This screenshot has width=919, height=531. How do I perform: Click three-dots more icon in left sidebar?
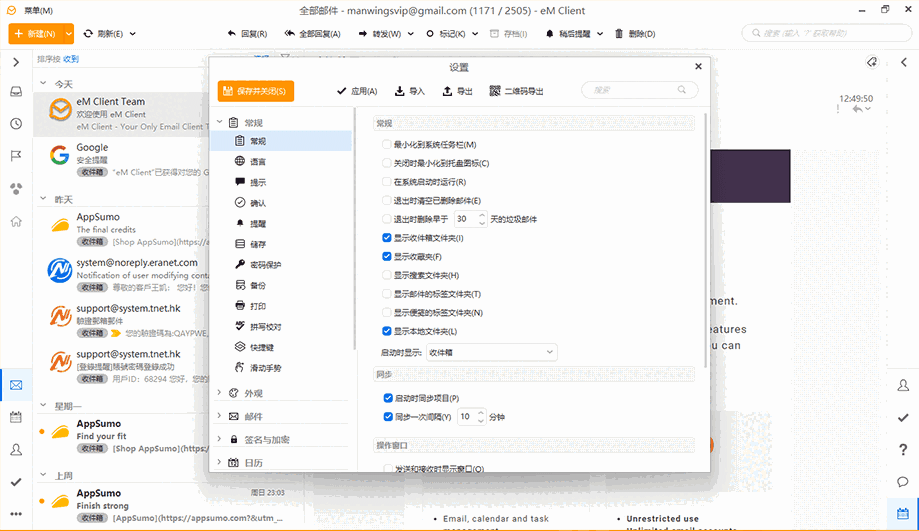(x=16, y=514)
